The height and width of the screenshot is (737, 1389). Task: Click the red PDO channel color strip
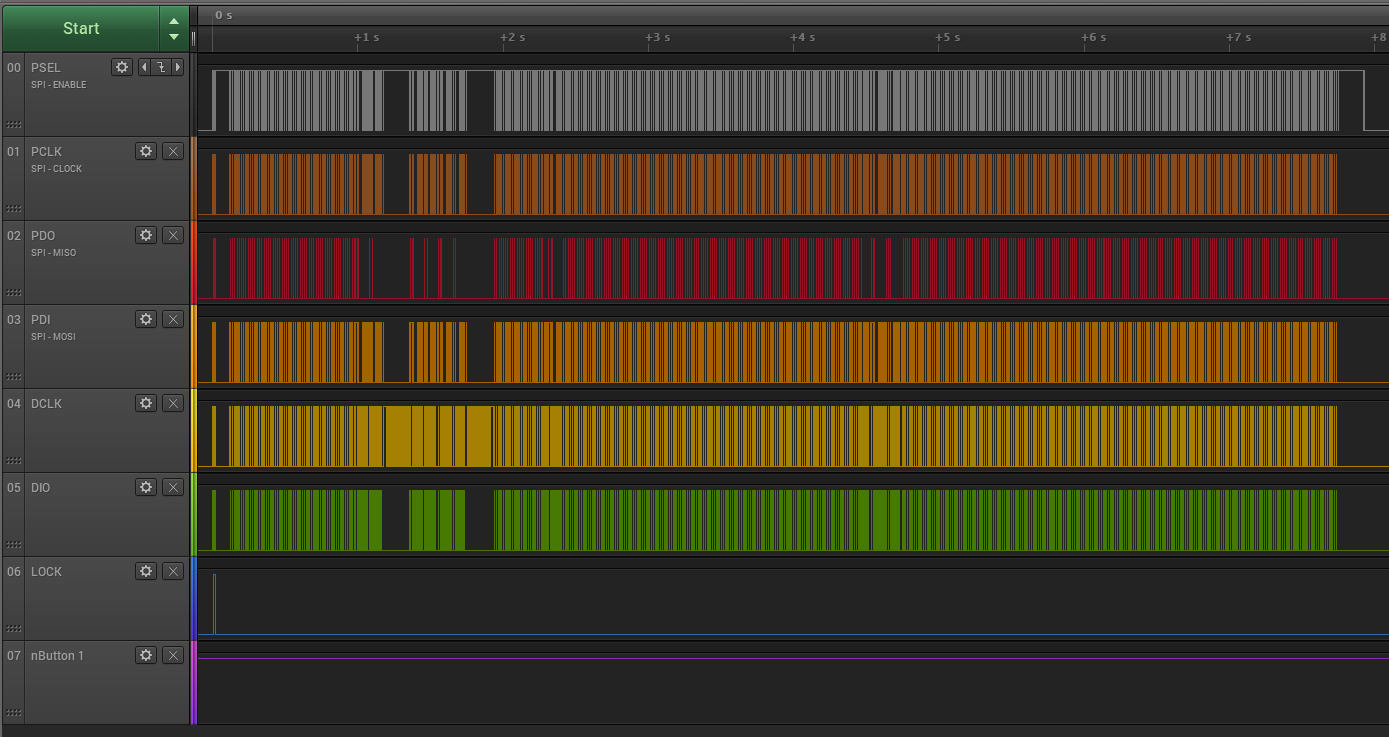coord(194,262)
